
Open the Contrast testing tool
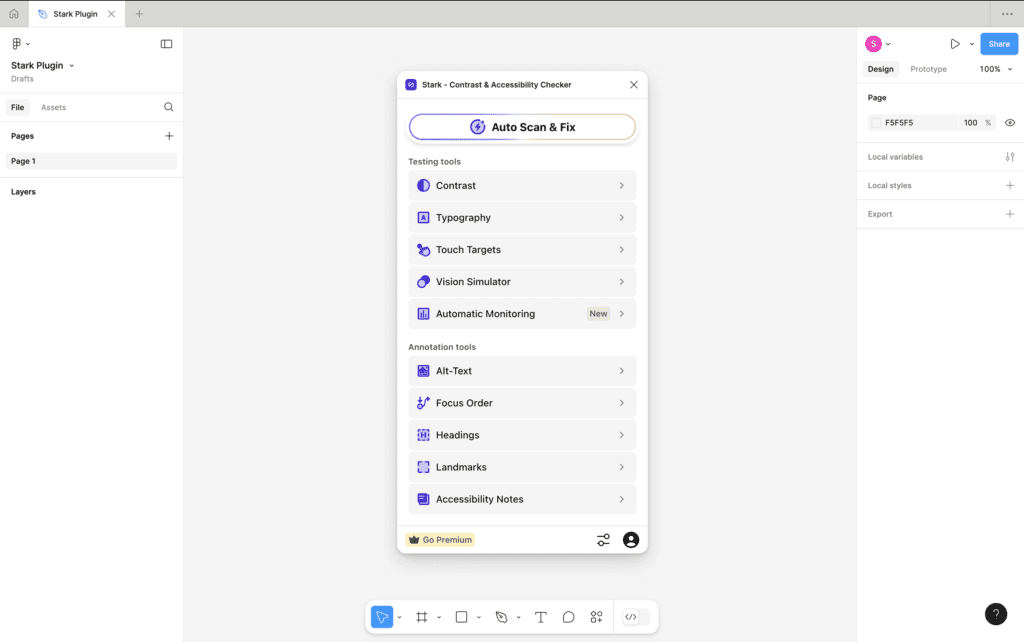[x=522, y=185]
